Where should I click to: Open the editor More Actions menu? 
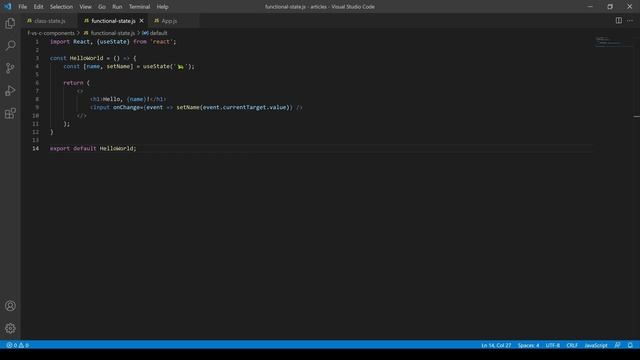(x=630, y=20)
